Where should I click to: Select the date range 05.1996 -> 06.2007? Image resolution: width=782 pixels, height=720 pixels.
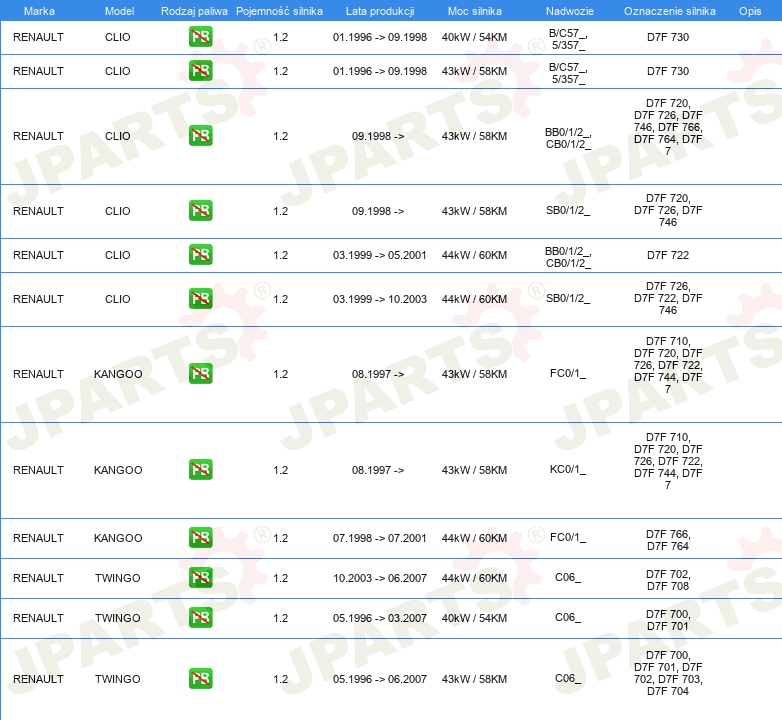pos(380,679)
